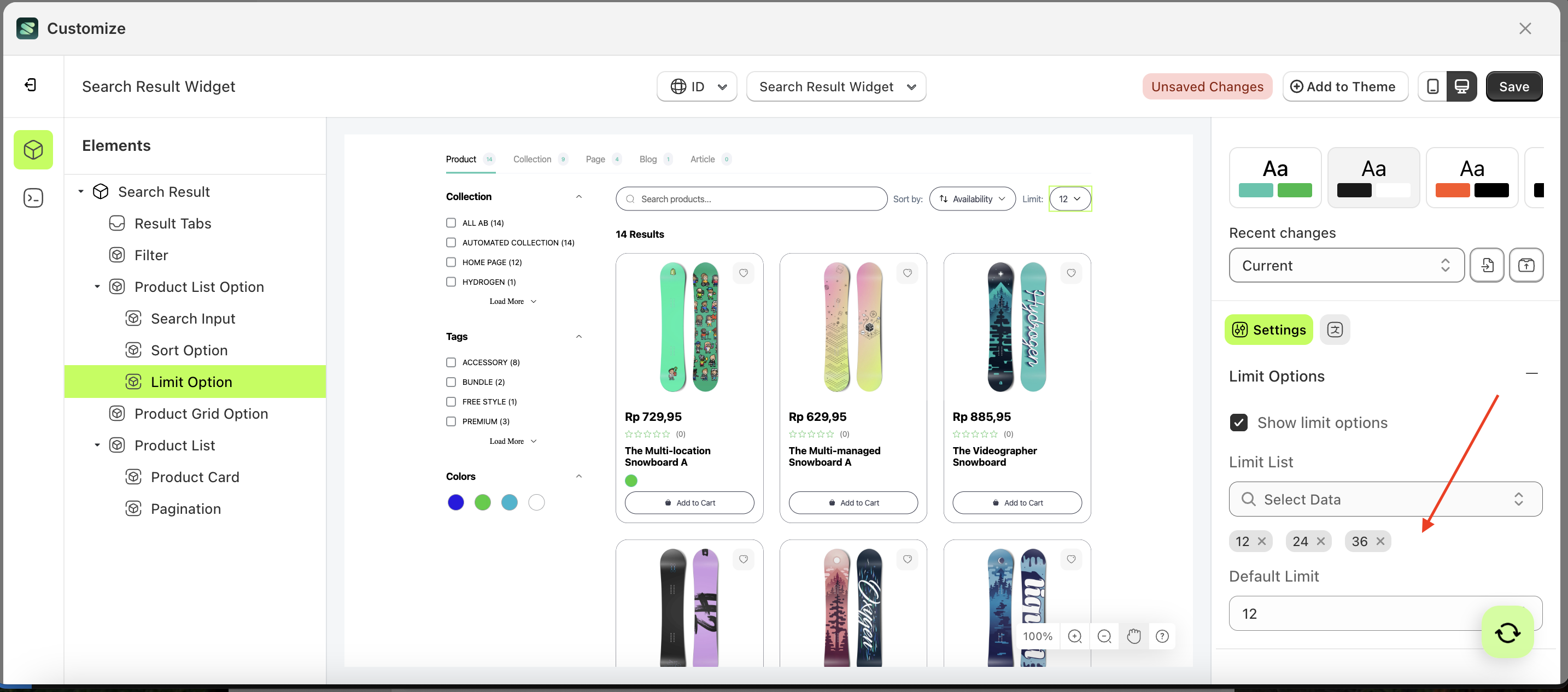Select the blue color swatch filter
The width and height of the screenshot is (1568, 692).
tap(455, 502)
